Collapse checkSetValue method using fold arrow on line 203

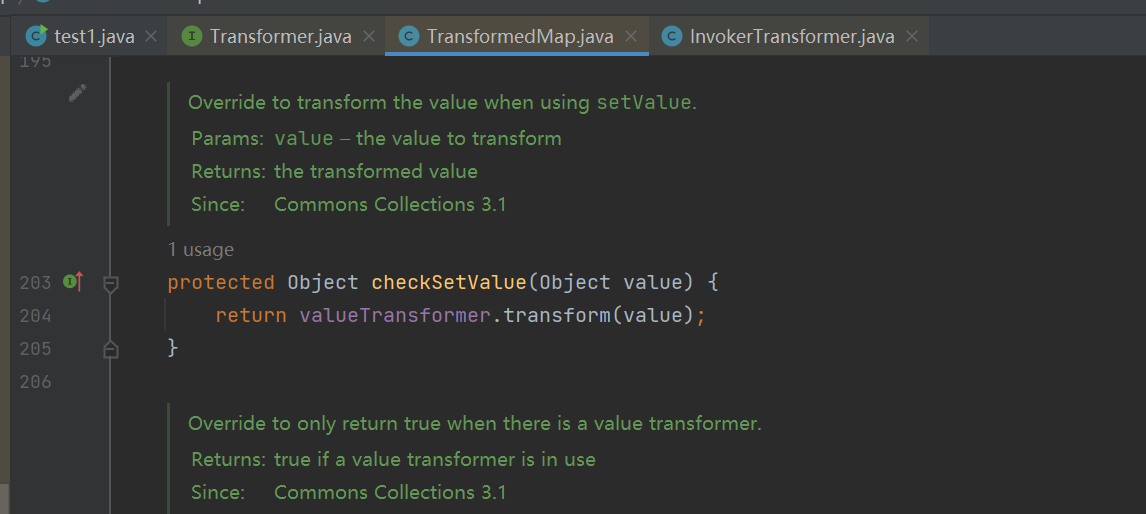pyautogui.click(x=111, y=284)
